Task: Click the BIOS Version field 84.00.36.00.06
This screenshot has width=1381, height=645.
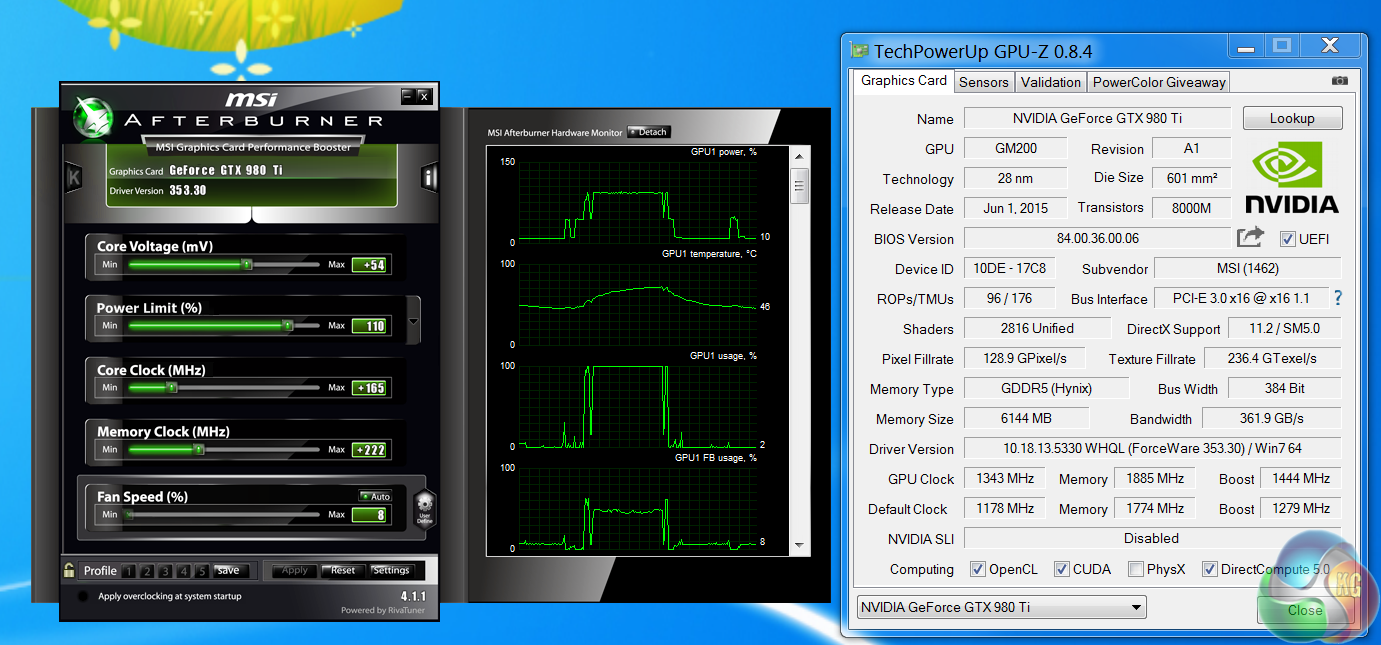Action: pyautogui.click(x=1097, y=238)
